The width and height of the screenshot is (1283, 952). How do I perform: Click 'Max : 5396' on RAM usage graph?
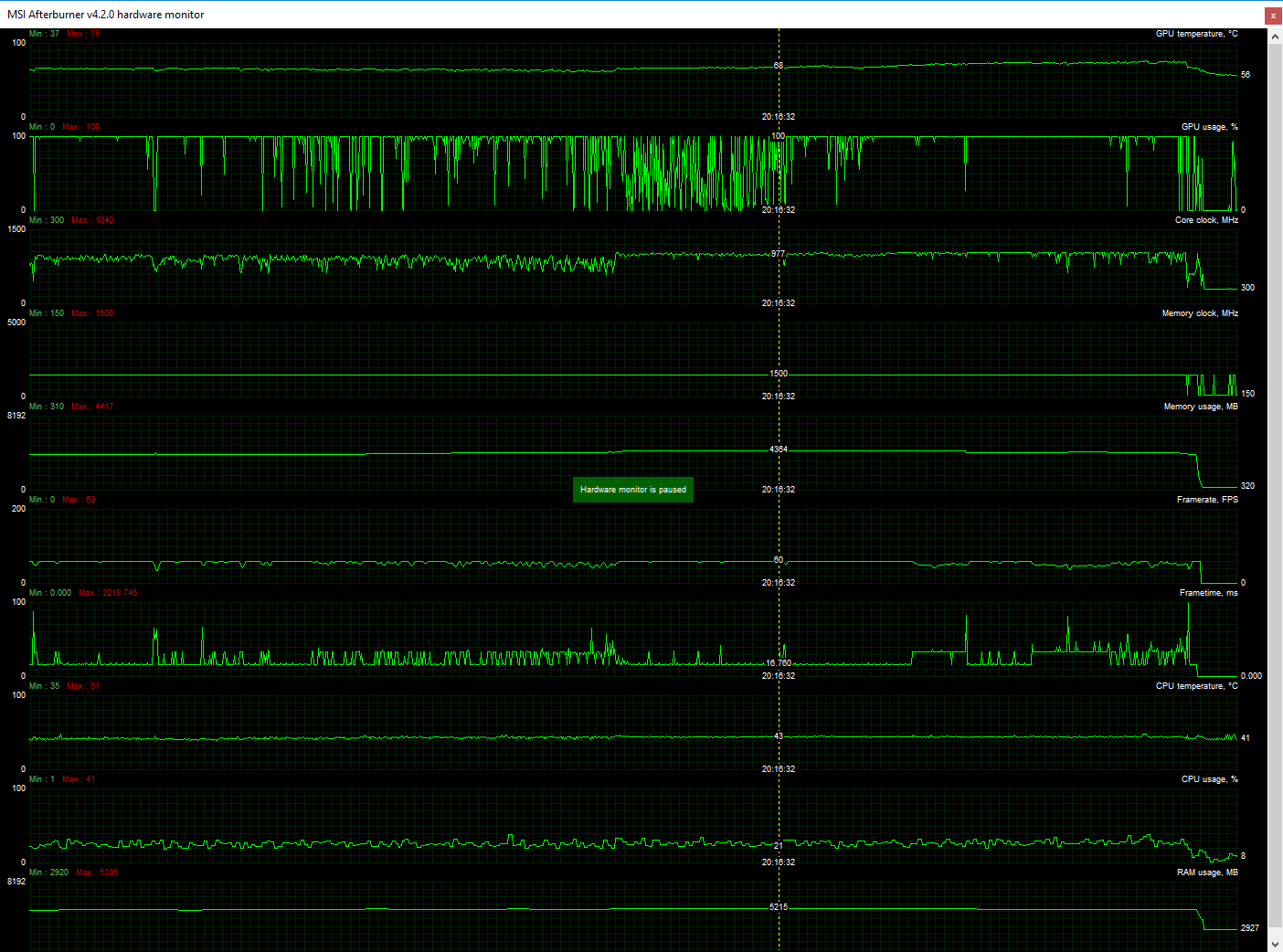(x=97, y=873)
